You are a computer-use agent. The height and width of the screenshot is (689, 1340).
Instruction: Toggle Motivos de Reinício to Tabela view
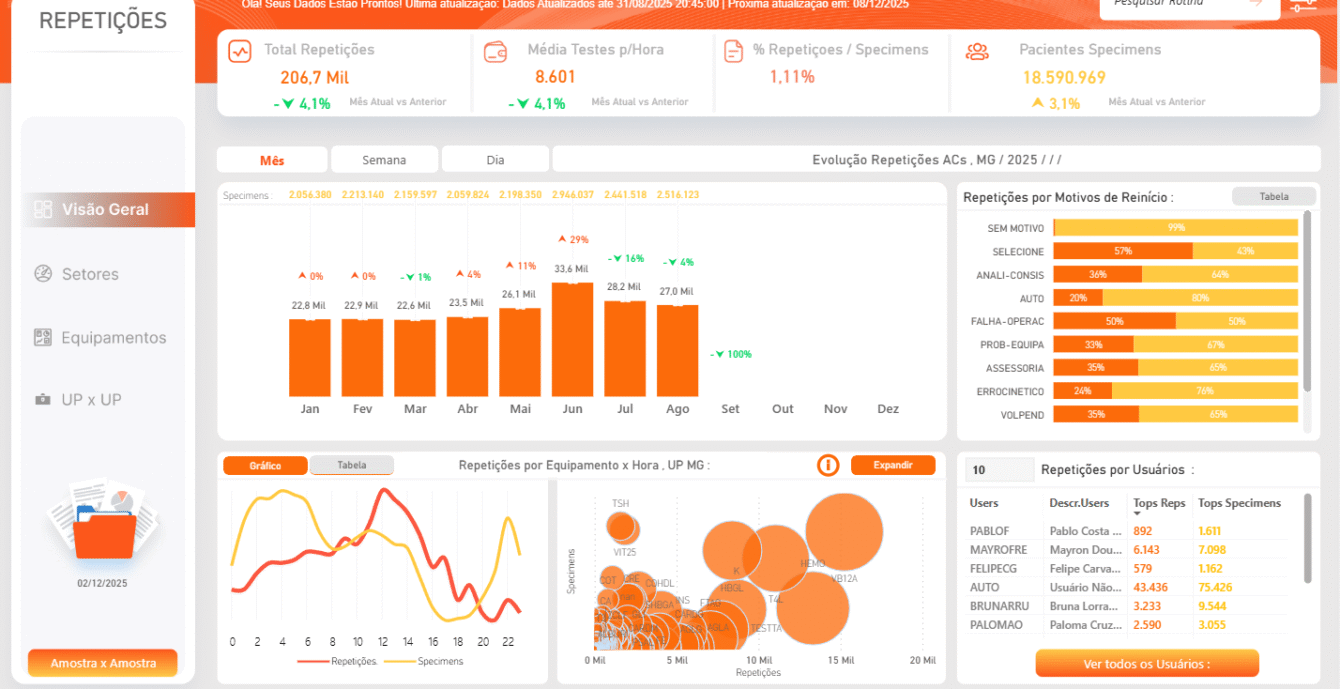[x=1273, y=197]
